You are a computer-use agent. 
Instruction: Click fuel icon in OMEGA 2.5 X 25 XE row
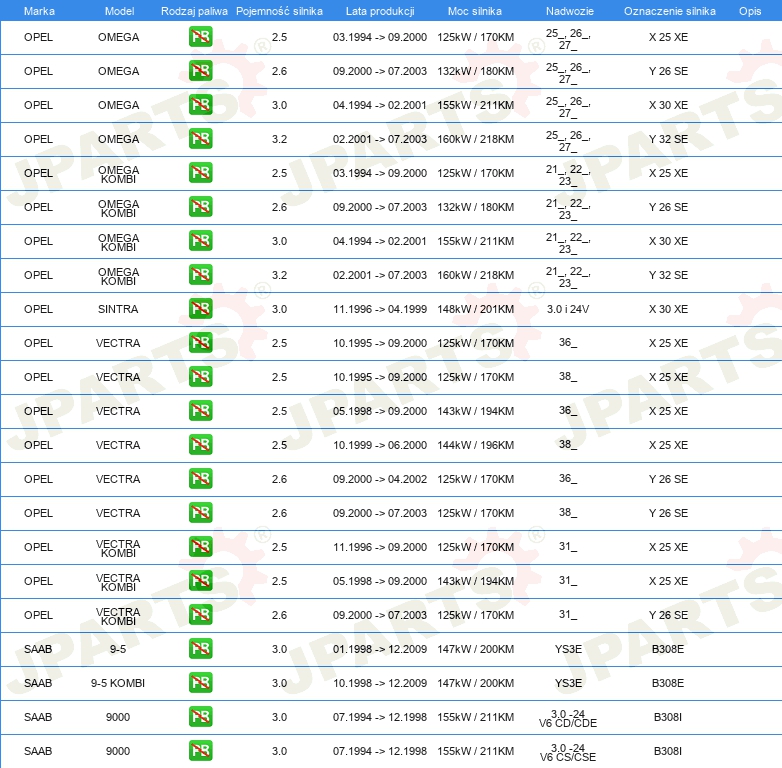pyautogui.click(x=200, y=37)
